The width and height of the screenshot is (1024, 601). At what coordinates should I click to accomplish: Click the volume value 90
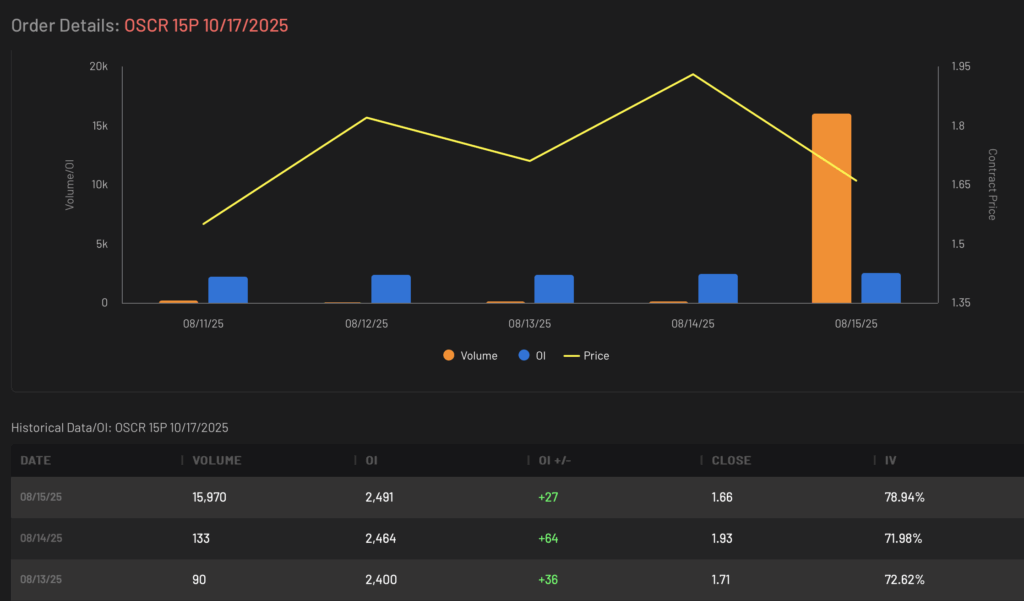click(199, 579)
